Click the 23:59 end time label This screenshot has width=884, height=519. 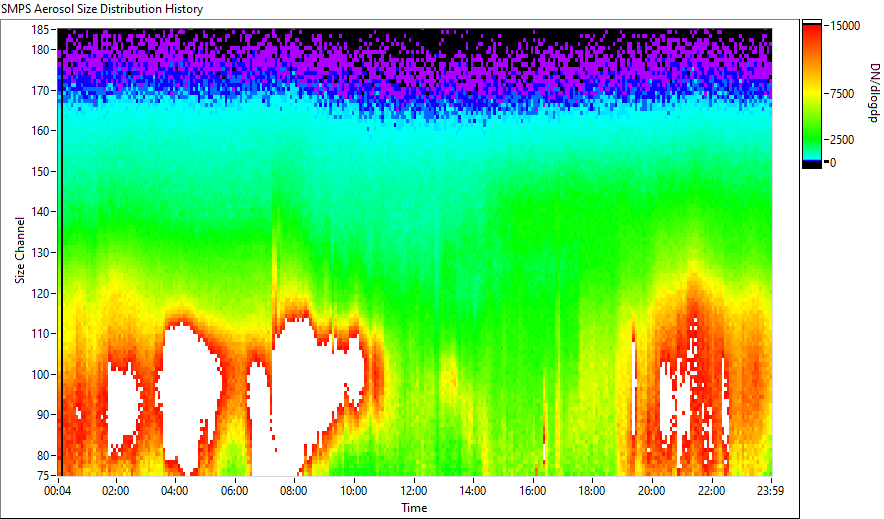tap(770, 491)
